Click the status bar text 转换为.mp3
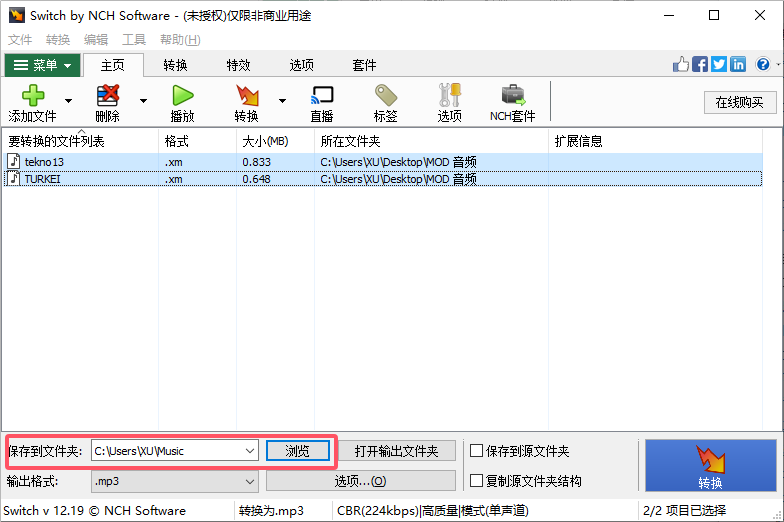 tap(271, 510)
